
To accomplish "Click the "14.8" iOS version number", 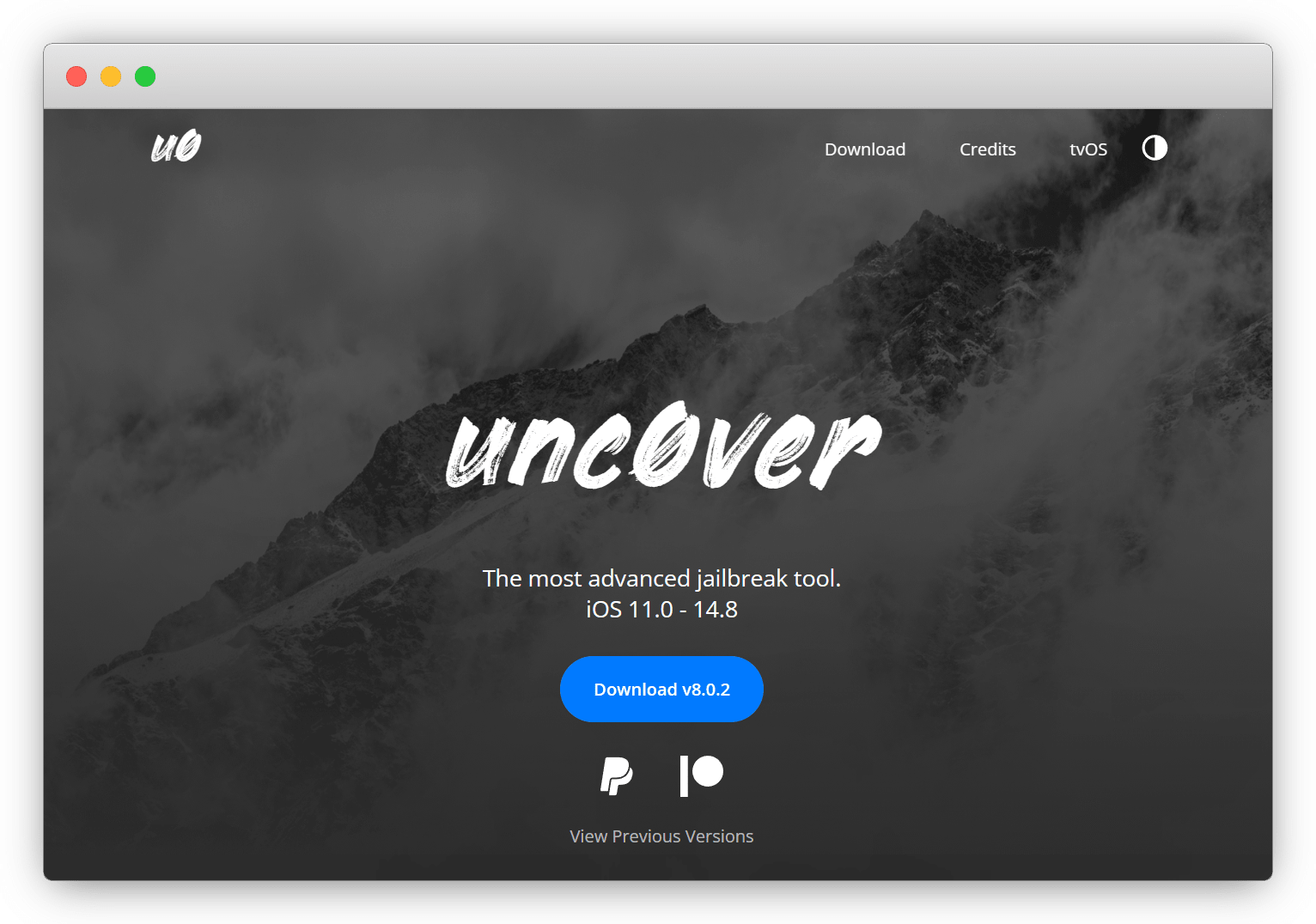I will point(716,610).
